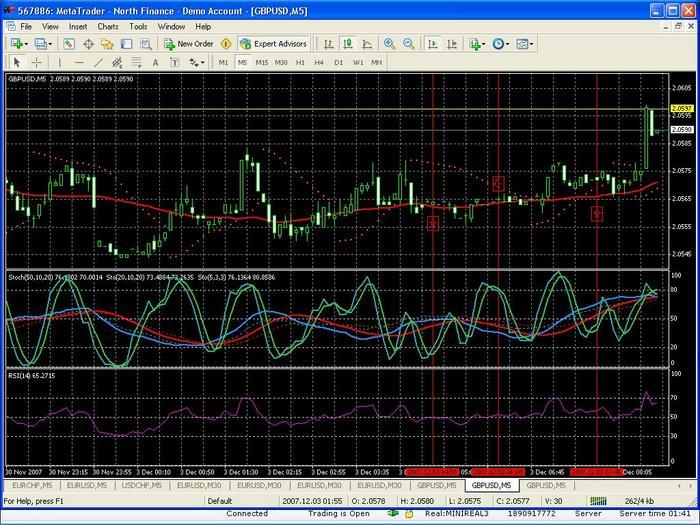Switch chart to MN timeframe
Image resolution: width=700 pixels, height=525 pixels.
377,62
